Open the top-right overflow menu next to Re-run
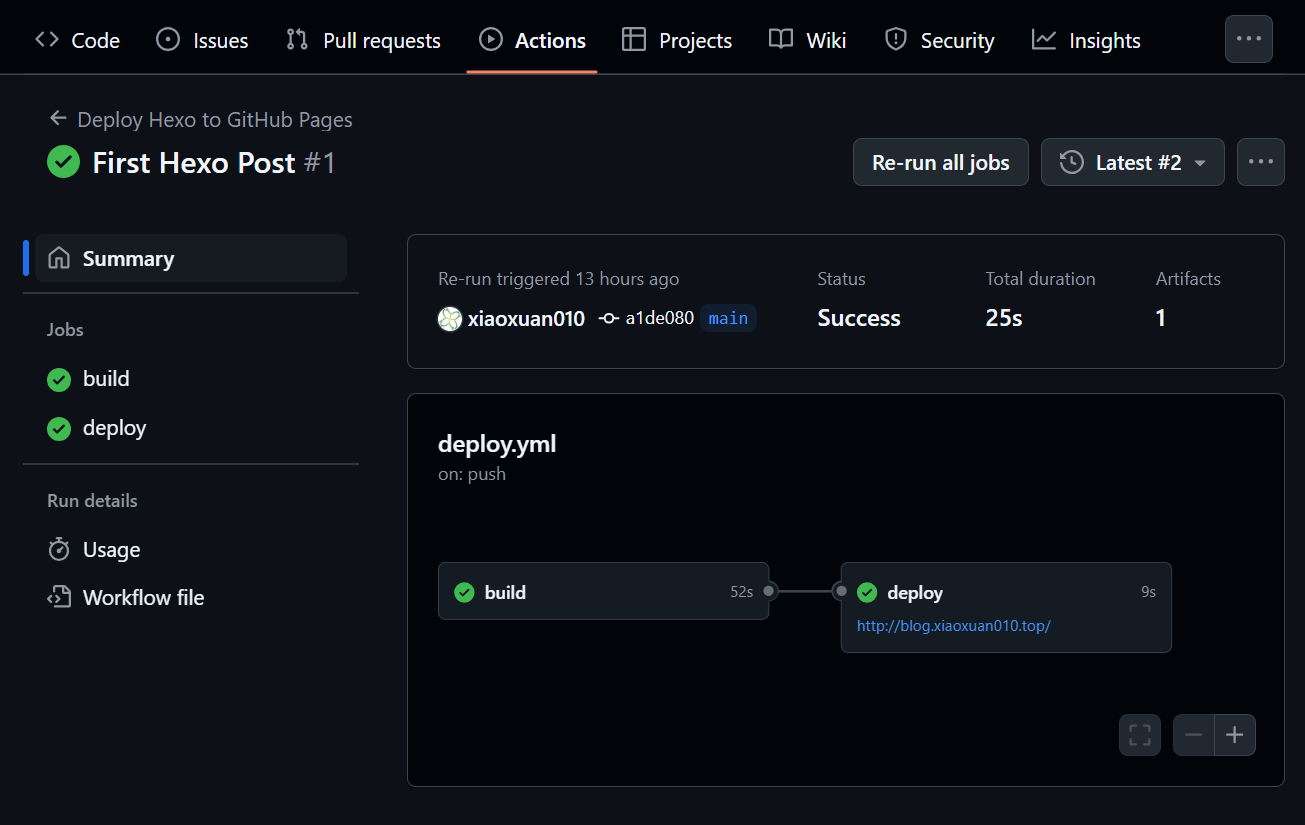The width and height of the screenshot is (1305, 825). pos(1260,161)
